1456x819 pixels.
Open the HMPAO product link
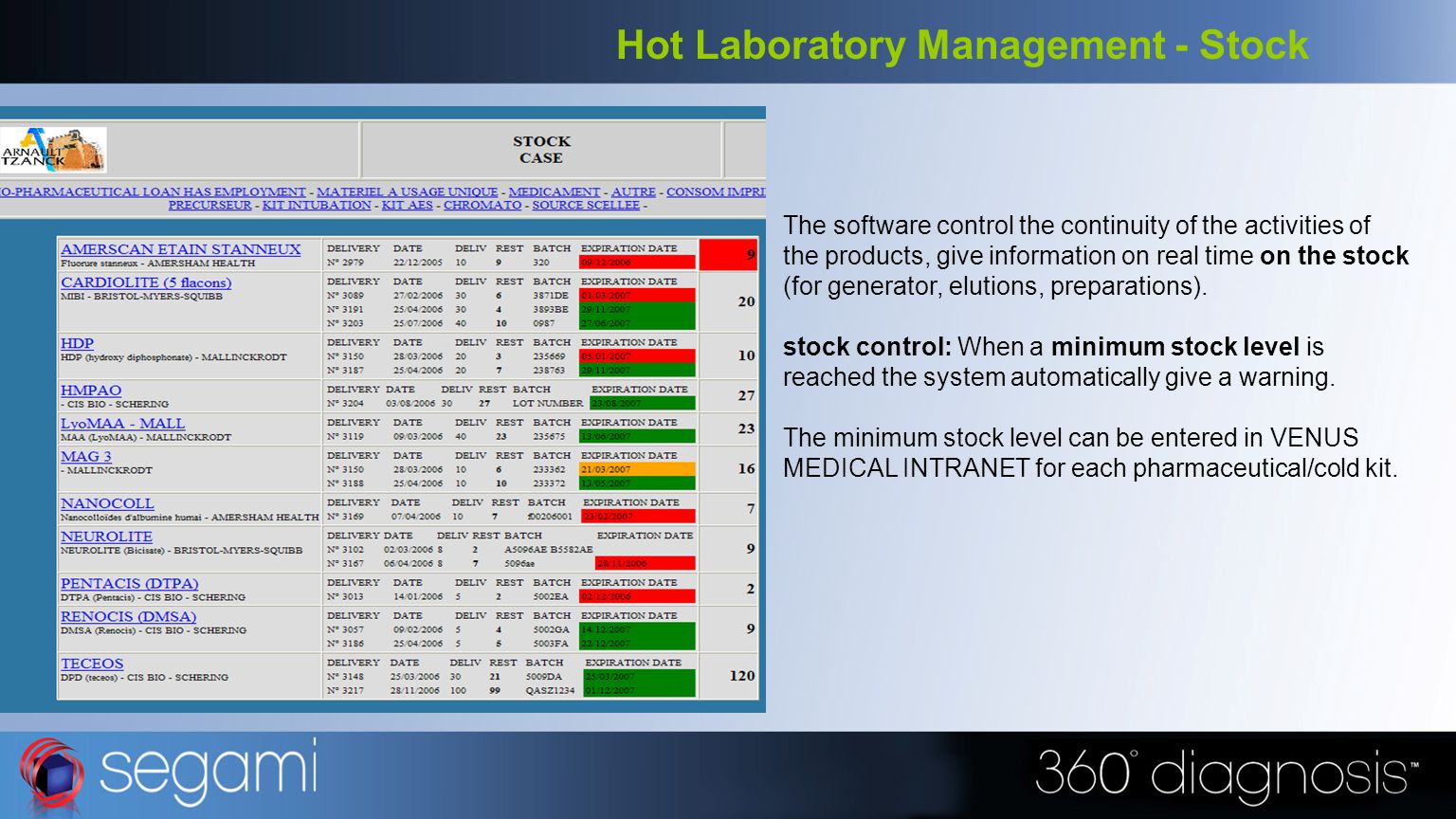tap(91, 391)
